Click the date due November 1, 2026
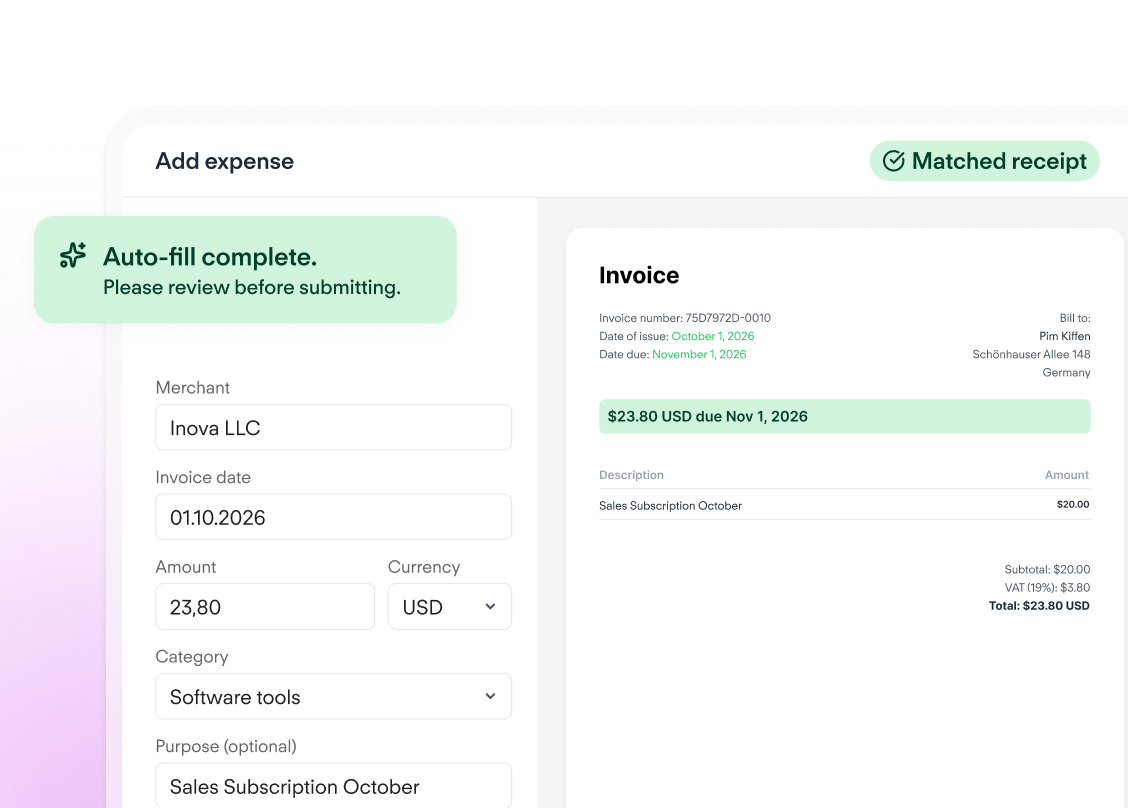The height and width of the screenshot is (808, 1128). click(x=699, y=354)
